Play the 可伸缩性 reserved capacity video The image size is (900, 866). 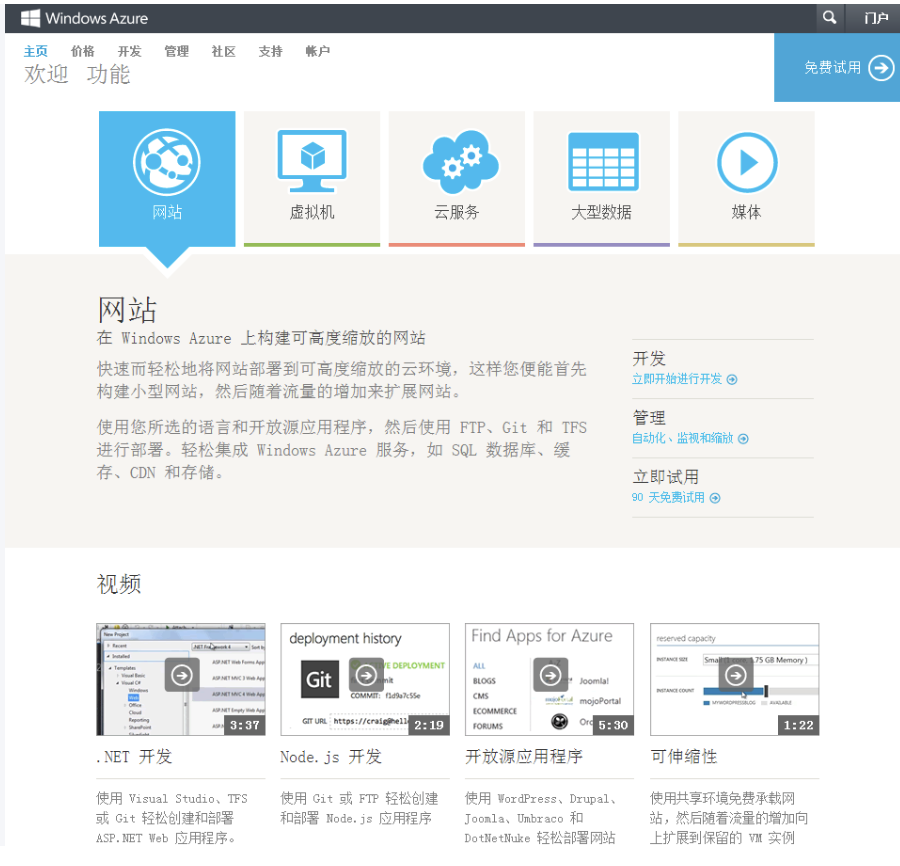pyautogui.click(x=735, y=675)
